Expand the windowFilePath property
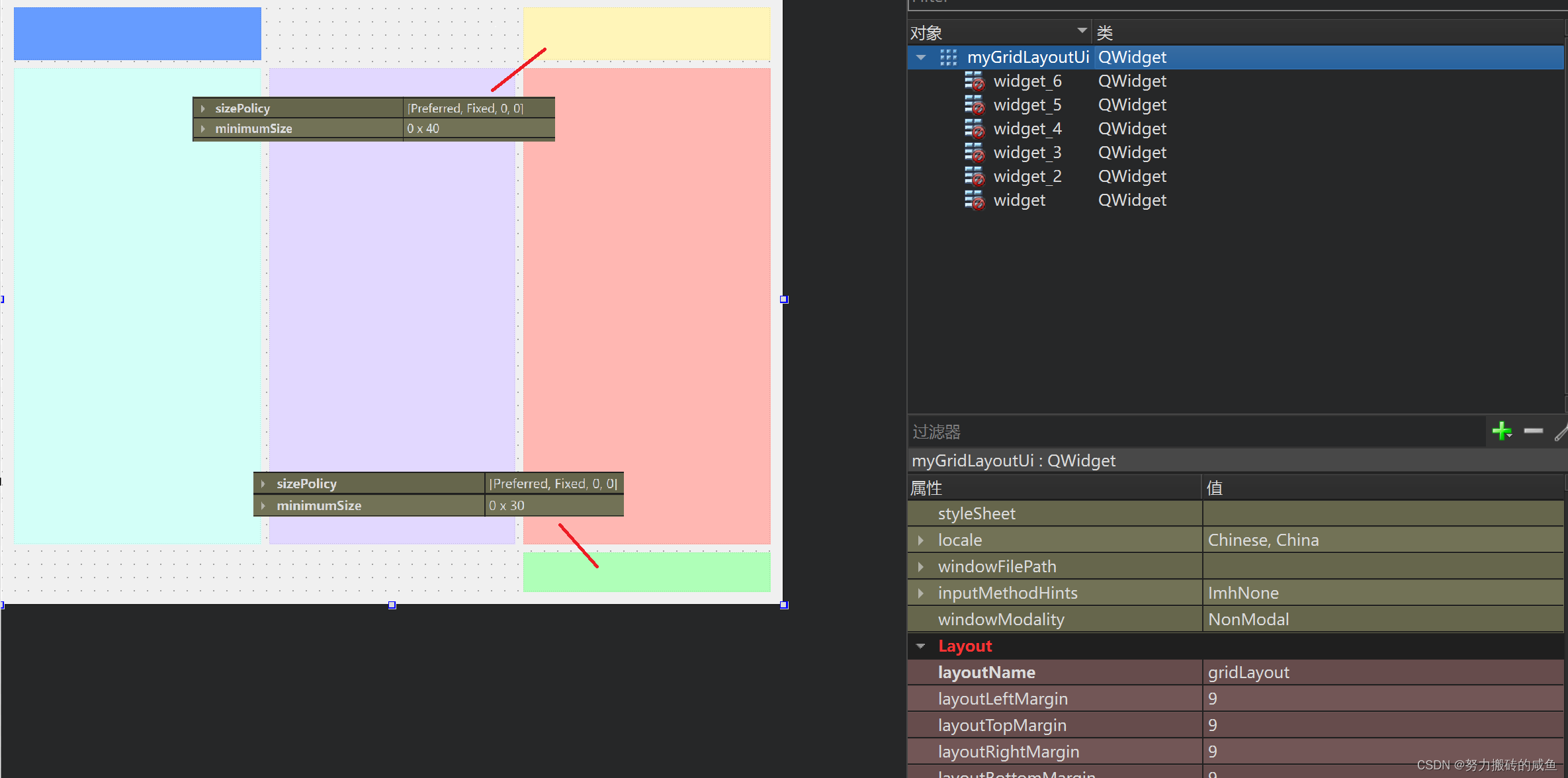The width and height of the screenshot is (1568, 778). pyautogui.click(x=920, y=567)
